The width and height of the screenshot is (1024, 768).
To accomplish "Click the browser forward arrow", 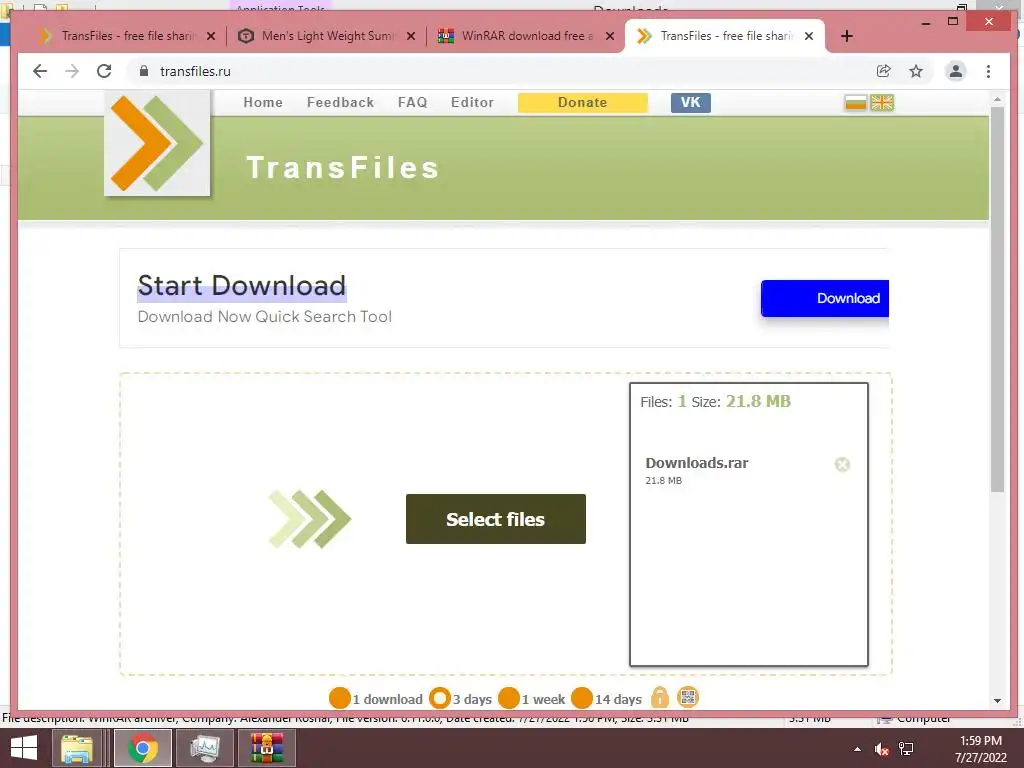I will (x=72, y=71).
